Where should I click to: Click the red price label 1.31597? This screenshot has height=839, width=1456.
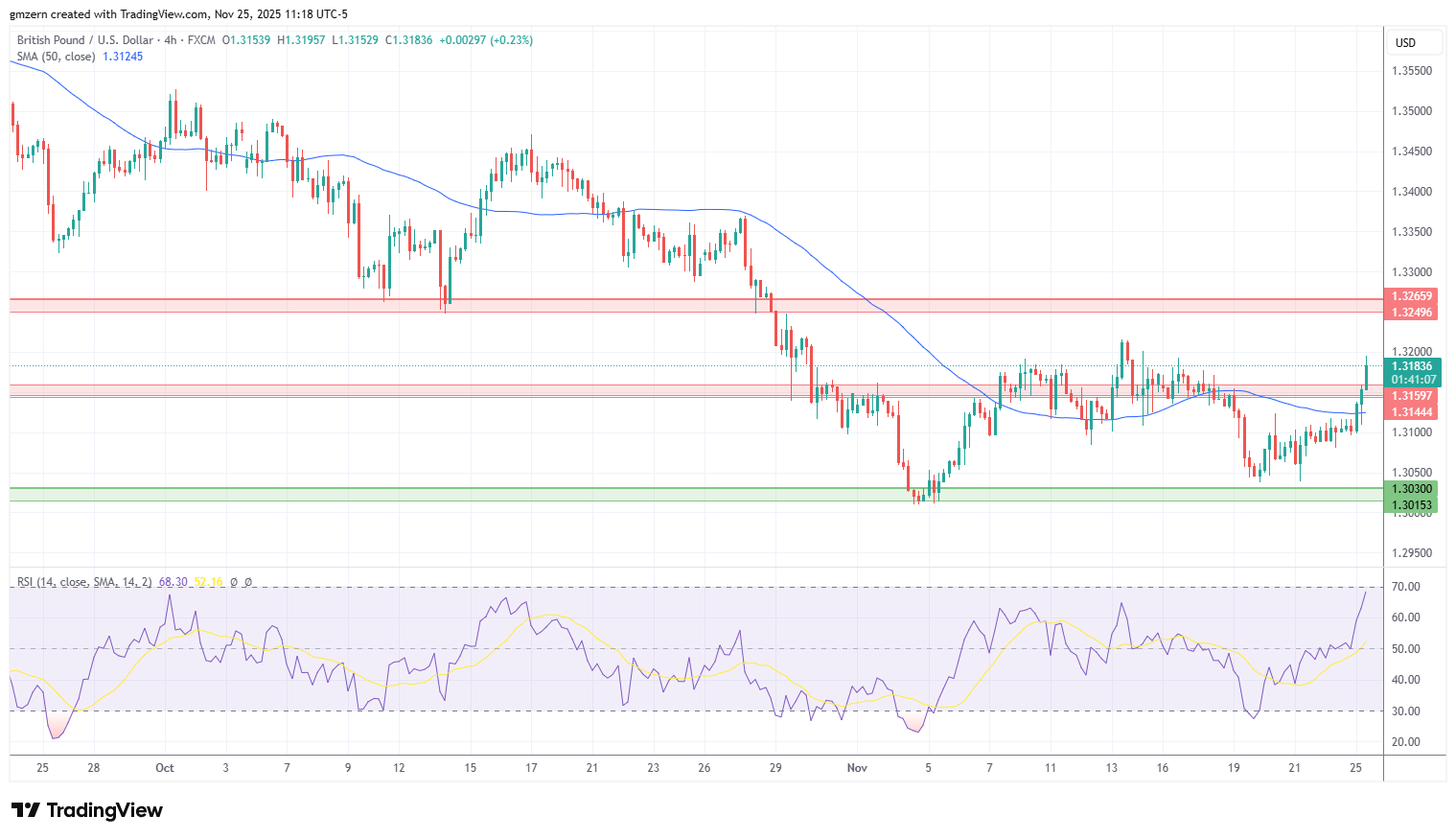pos(1412,396)
